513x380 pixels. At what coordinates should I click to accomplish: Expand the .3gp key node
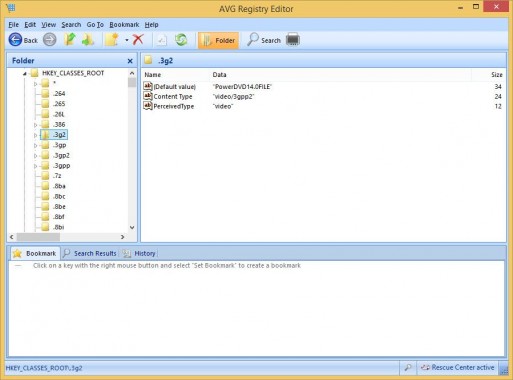[x=36, y=146]
